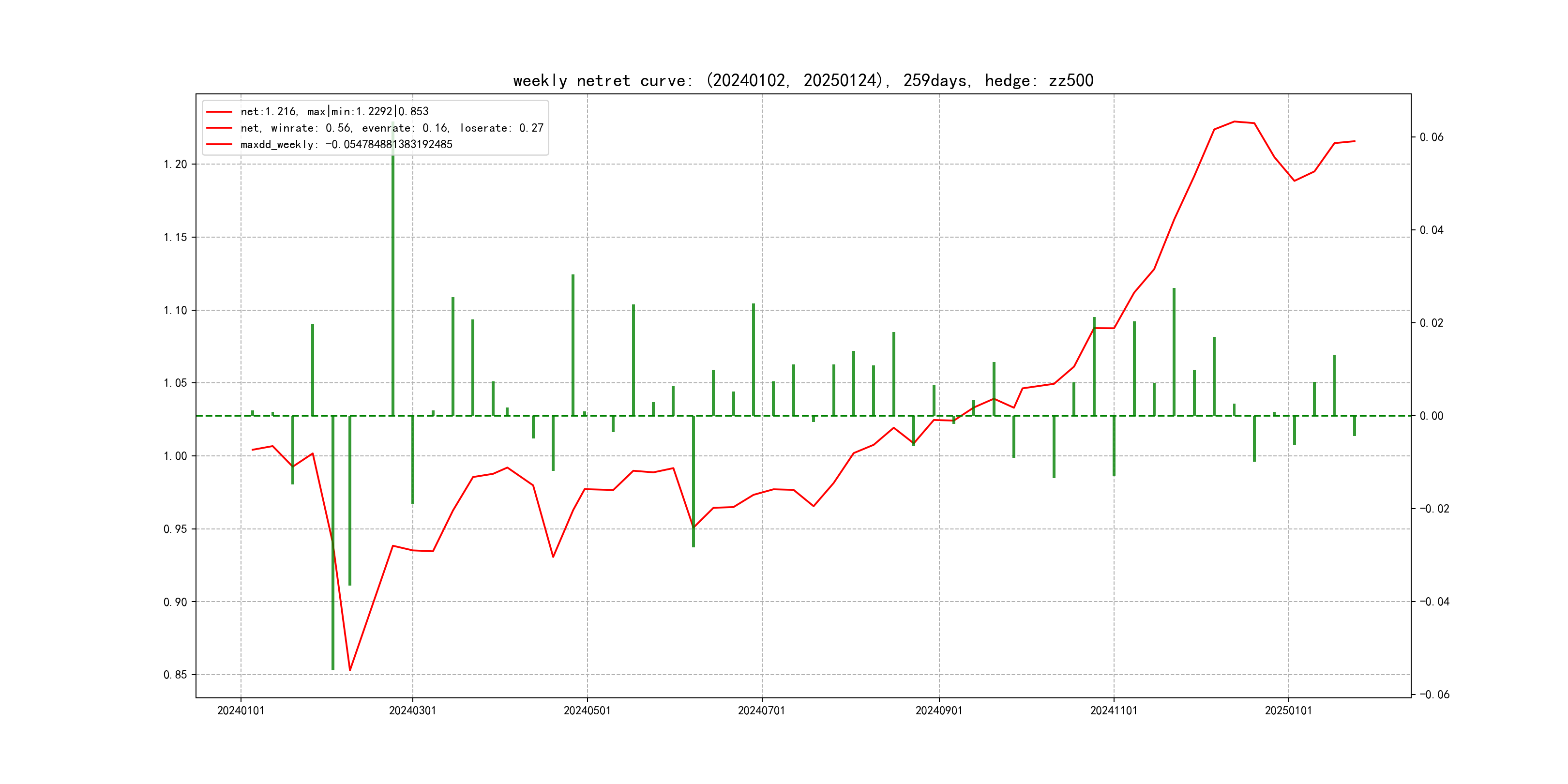Viewport: 1568px width, 784px height.
Task: Click the 1.20 left axis tick label
Action: 175,165
